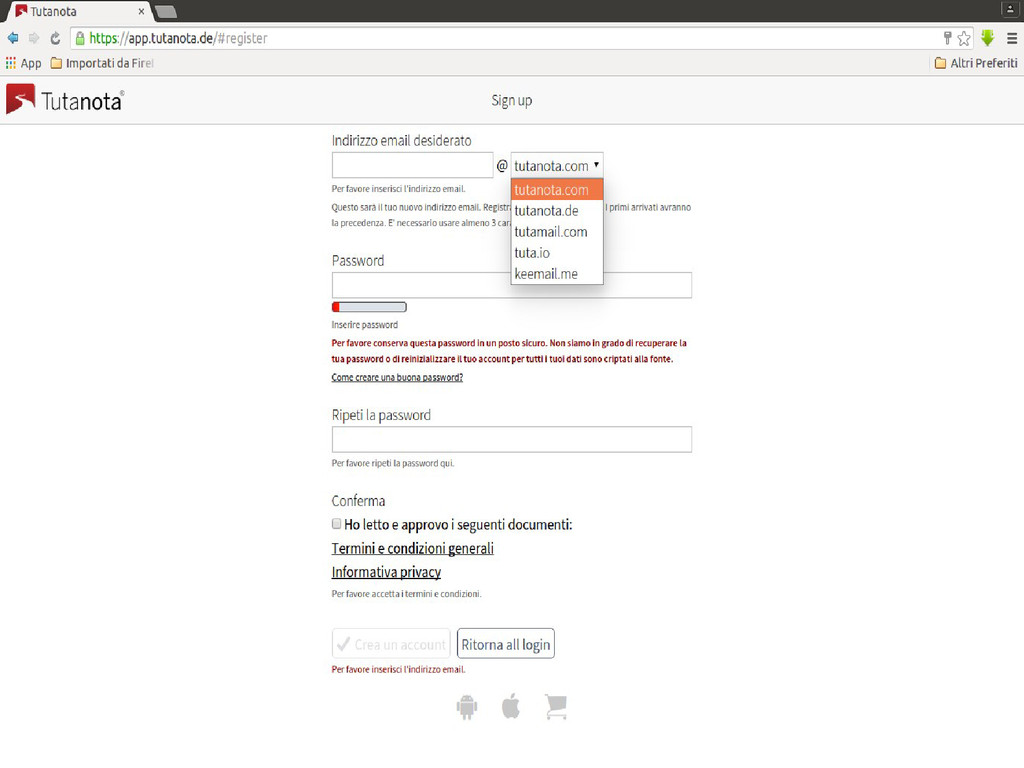This screenshot has width=1024, height=768.
Task: Click the shopping cart icon
Action: 556,707
